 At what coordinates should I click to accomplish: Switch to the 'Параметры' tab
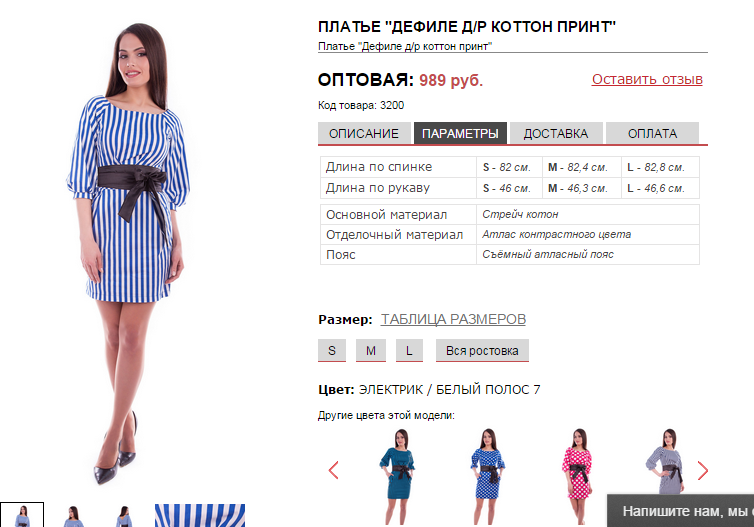pyautogui.click(x=460, y=133)
